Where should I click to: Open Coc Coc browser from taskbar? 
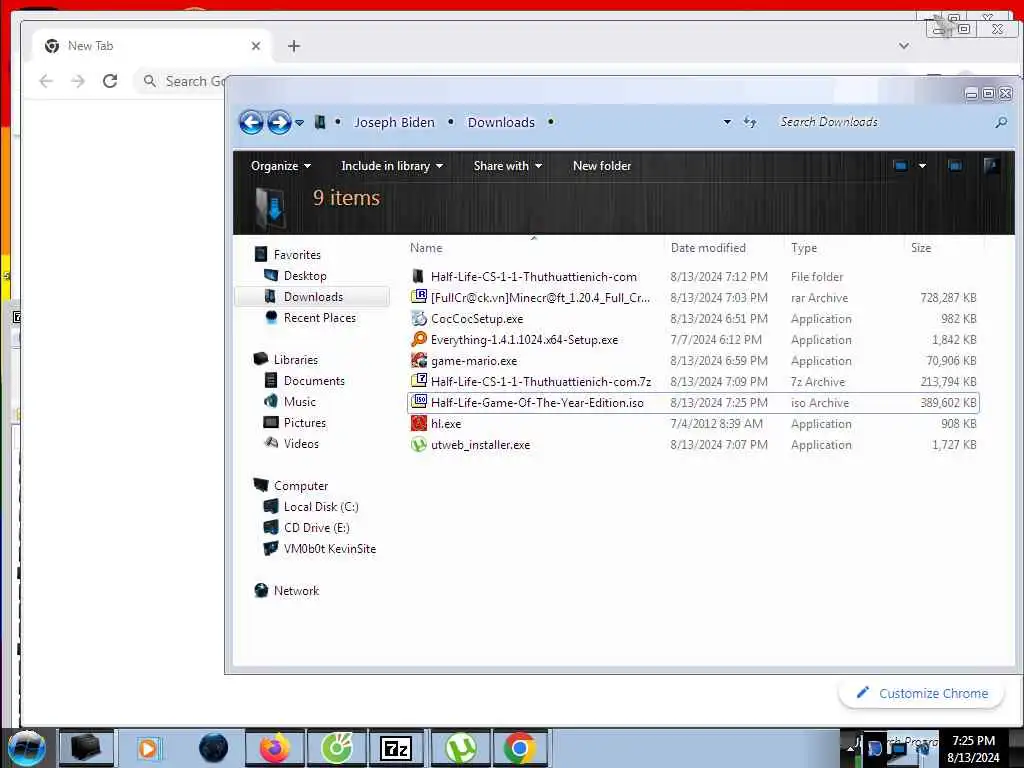[x=336, y=748]
